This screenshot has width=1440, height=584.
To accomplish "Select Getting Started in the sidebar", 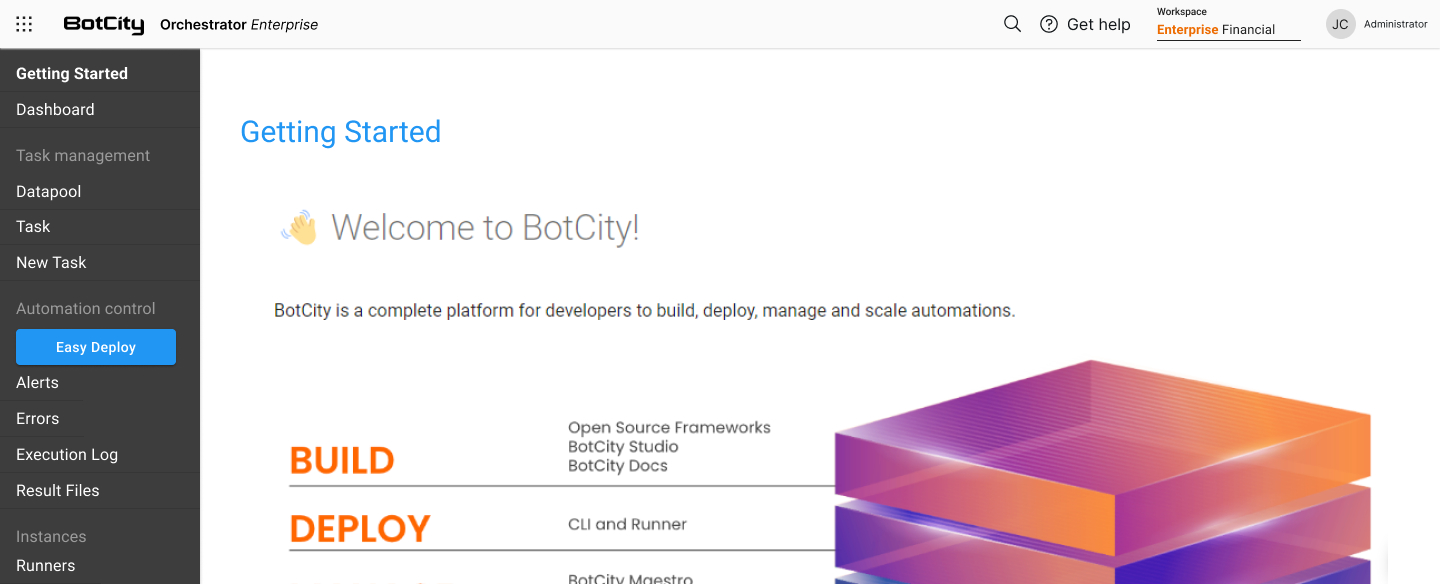I will click(72, 74).
